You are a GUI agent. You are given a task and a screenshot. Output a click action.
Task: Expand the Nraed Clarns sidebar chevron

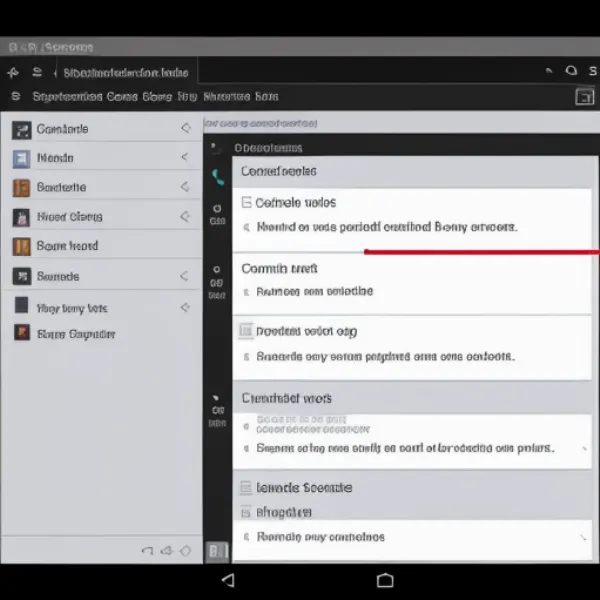[x=185, y=216]
